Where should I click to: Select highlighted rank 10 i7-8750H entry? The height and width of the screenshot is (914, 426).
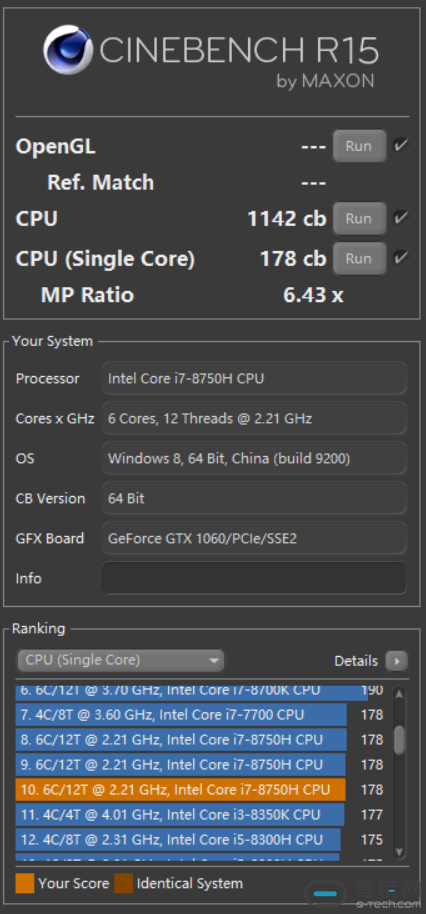[181, 790]
